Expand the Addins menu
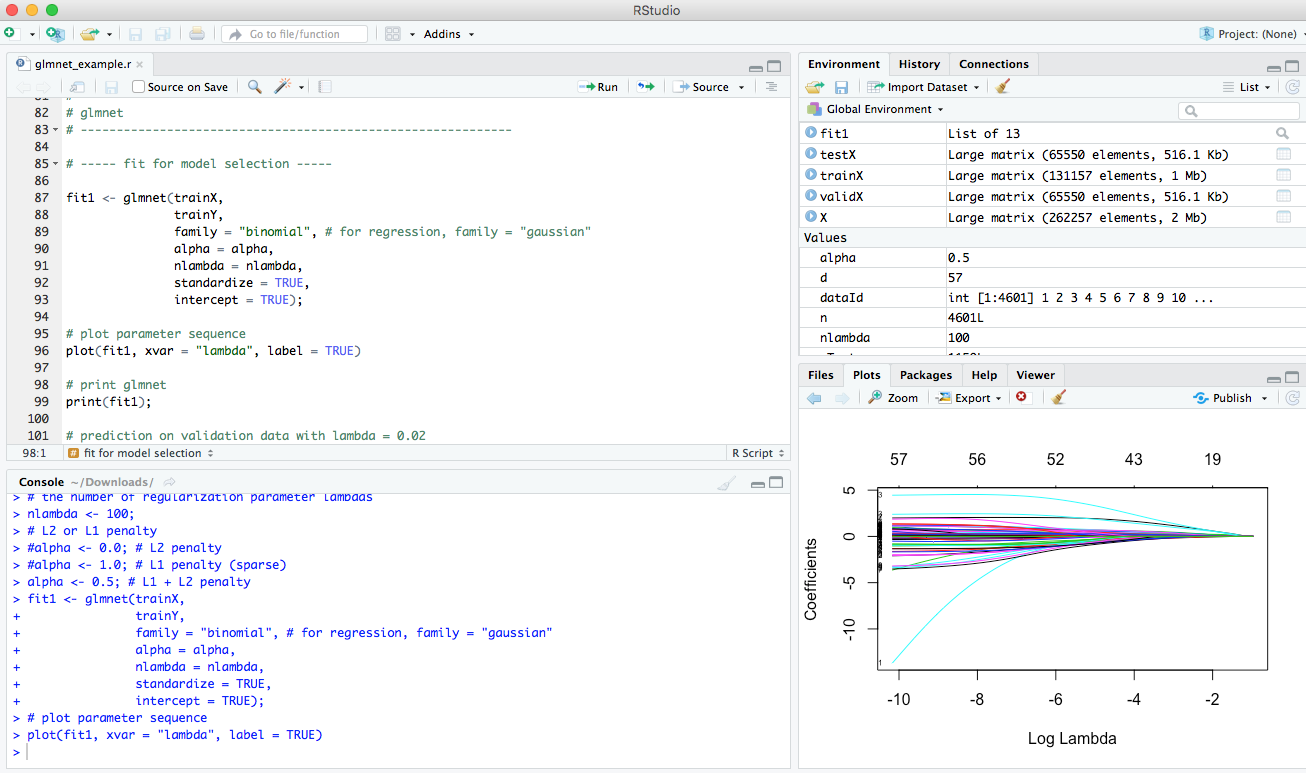 pyautogui.click(x=449, y=34)
